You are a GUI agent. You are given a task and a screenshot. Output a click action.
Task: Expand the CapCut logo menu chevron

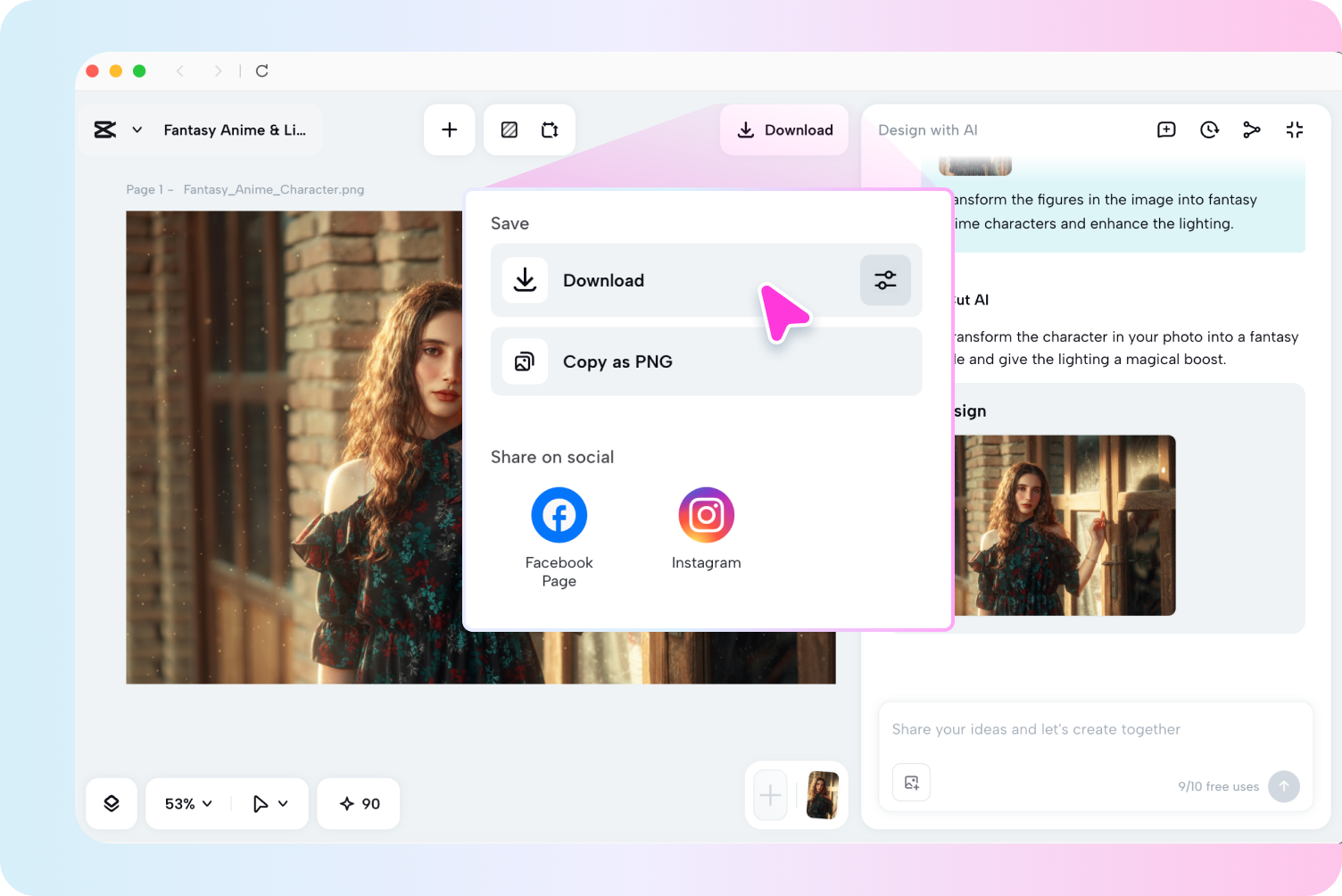pos(137,130)
